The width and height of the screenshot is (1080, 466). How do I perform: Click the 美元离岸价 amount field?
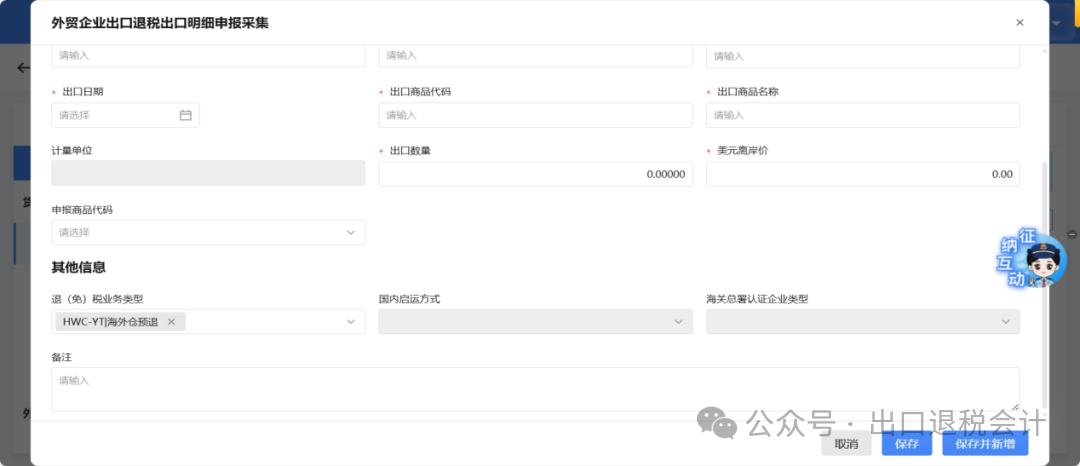point(862,174)
